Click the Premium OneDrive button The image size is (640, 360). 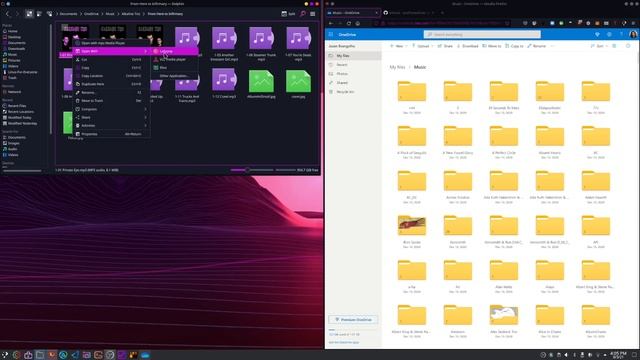(353, 320)
